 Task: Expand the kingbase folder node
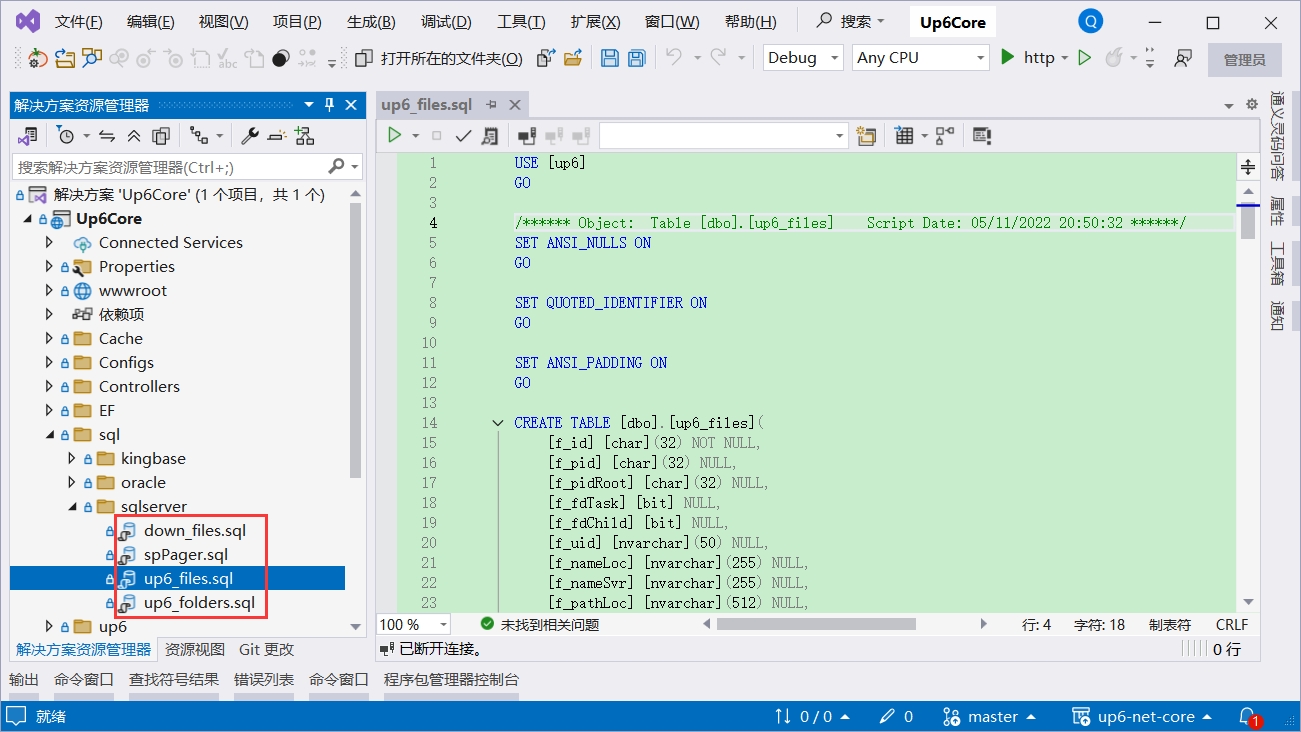click(x=71, y=459)
